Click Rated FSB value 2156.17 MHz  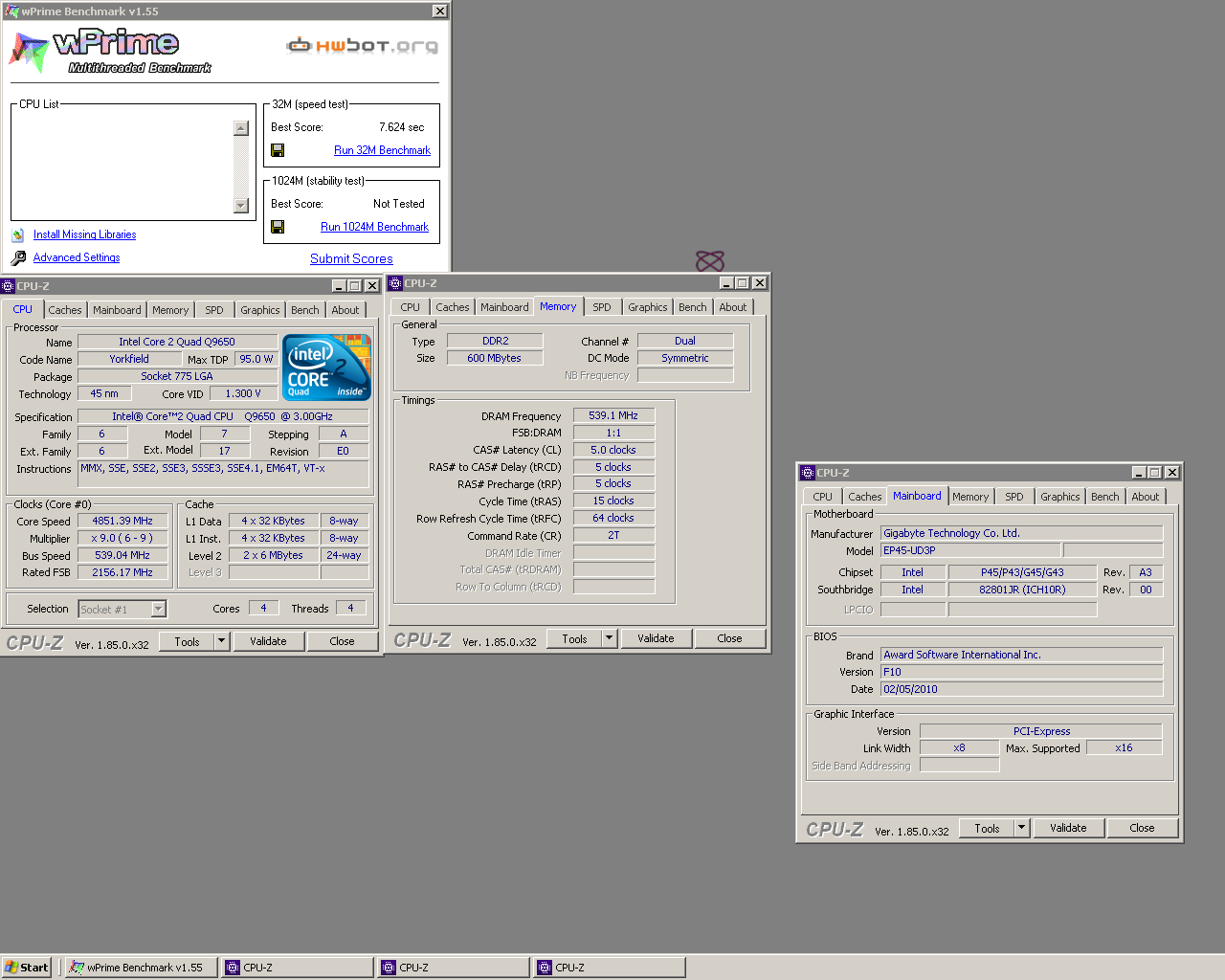(122, 572)
